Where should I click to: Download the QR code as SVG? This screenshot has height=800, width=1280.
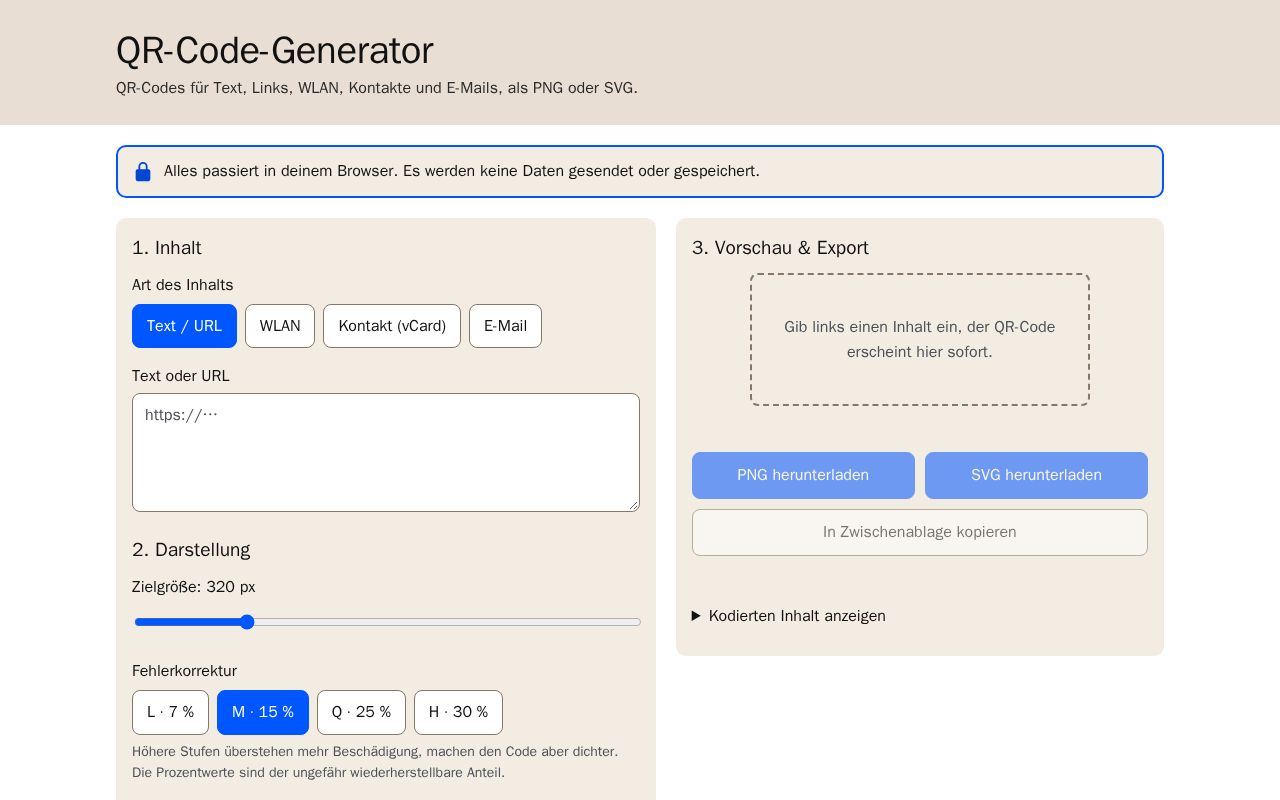[x=1036, y=475]
